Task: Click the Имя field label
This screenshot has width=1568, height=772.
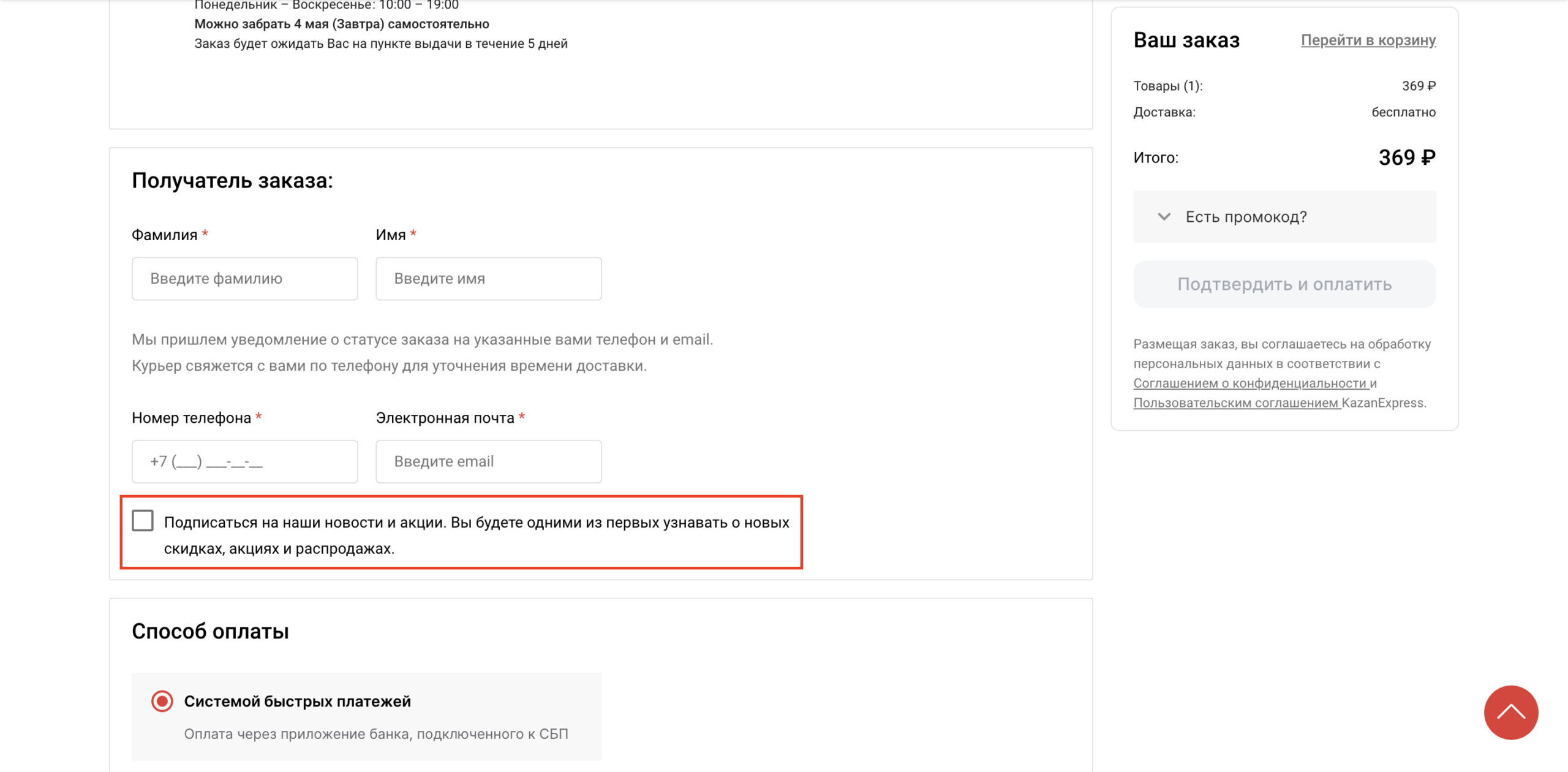Action: pos(390,235)
